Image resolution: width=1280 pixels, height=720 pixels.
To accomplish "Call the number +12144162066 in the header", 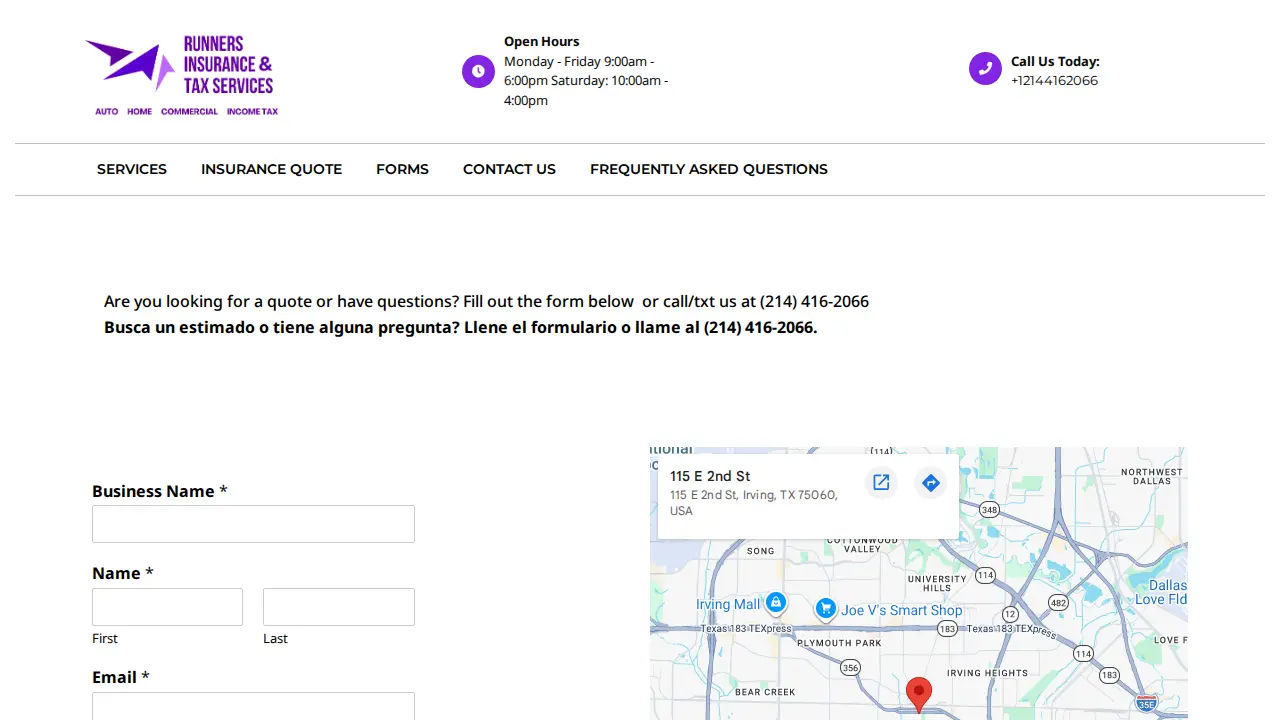I will 1054,80.
